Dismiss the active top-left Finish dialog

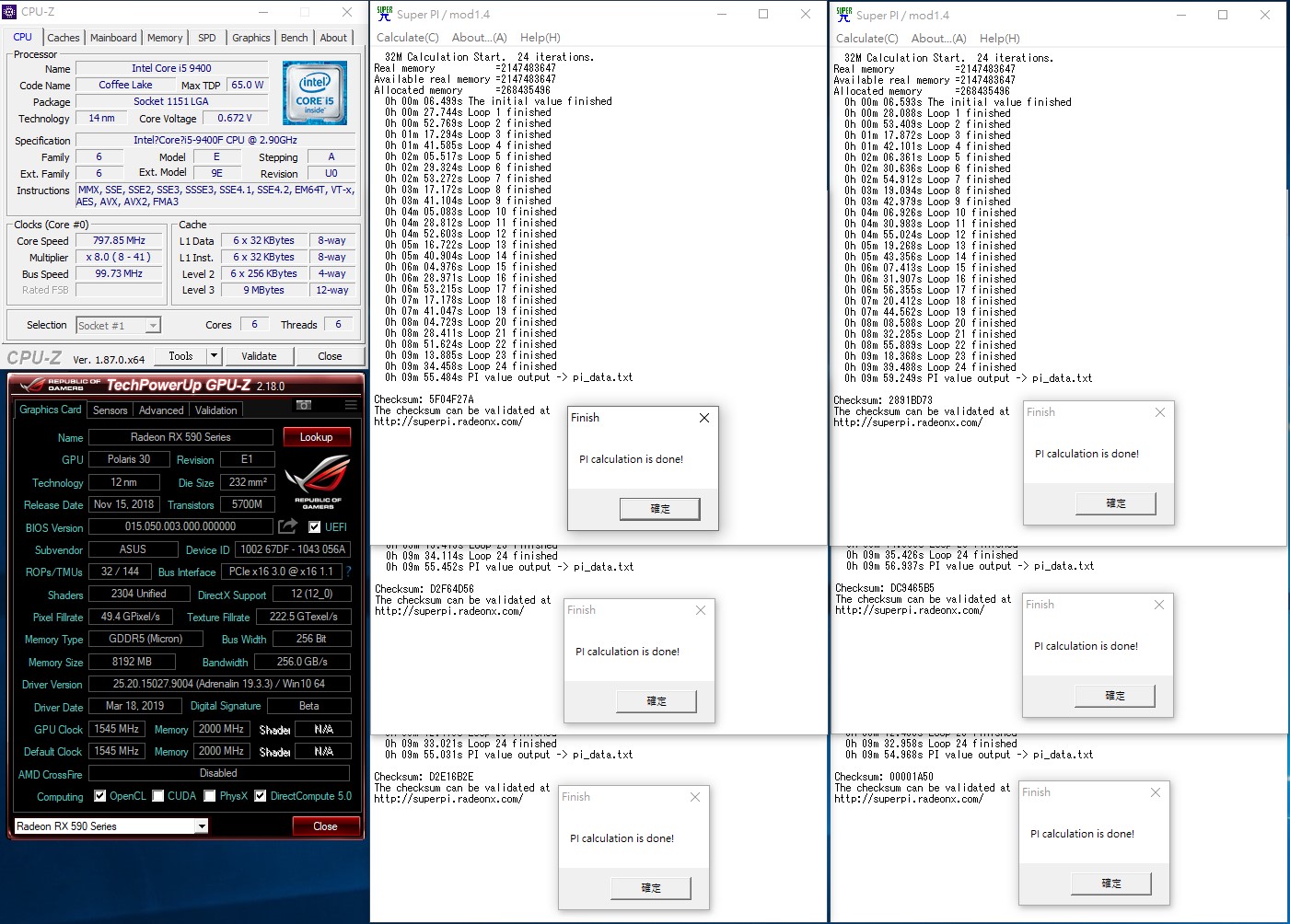click(x=704, y=418)
